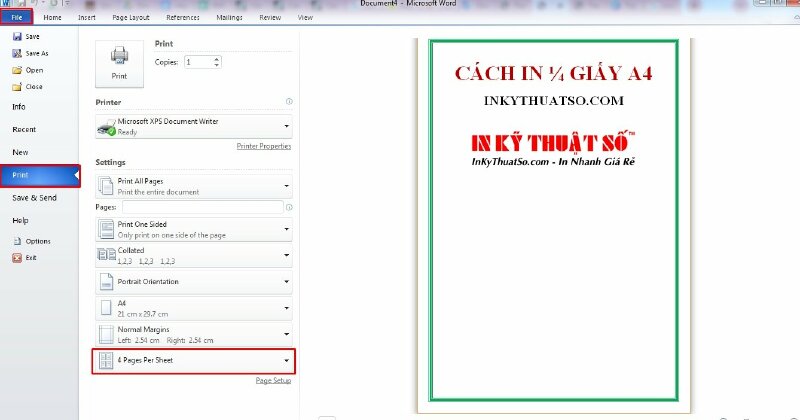
Task: Click the 4 Pages Per Sheet icon
Action: (x=106, y=360)
